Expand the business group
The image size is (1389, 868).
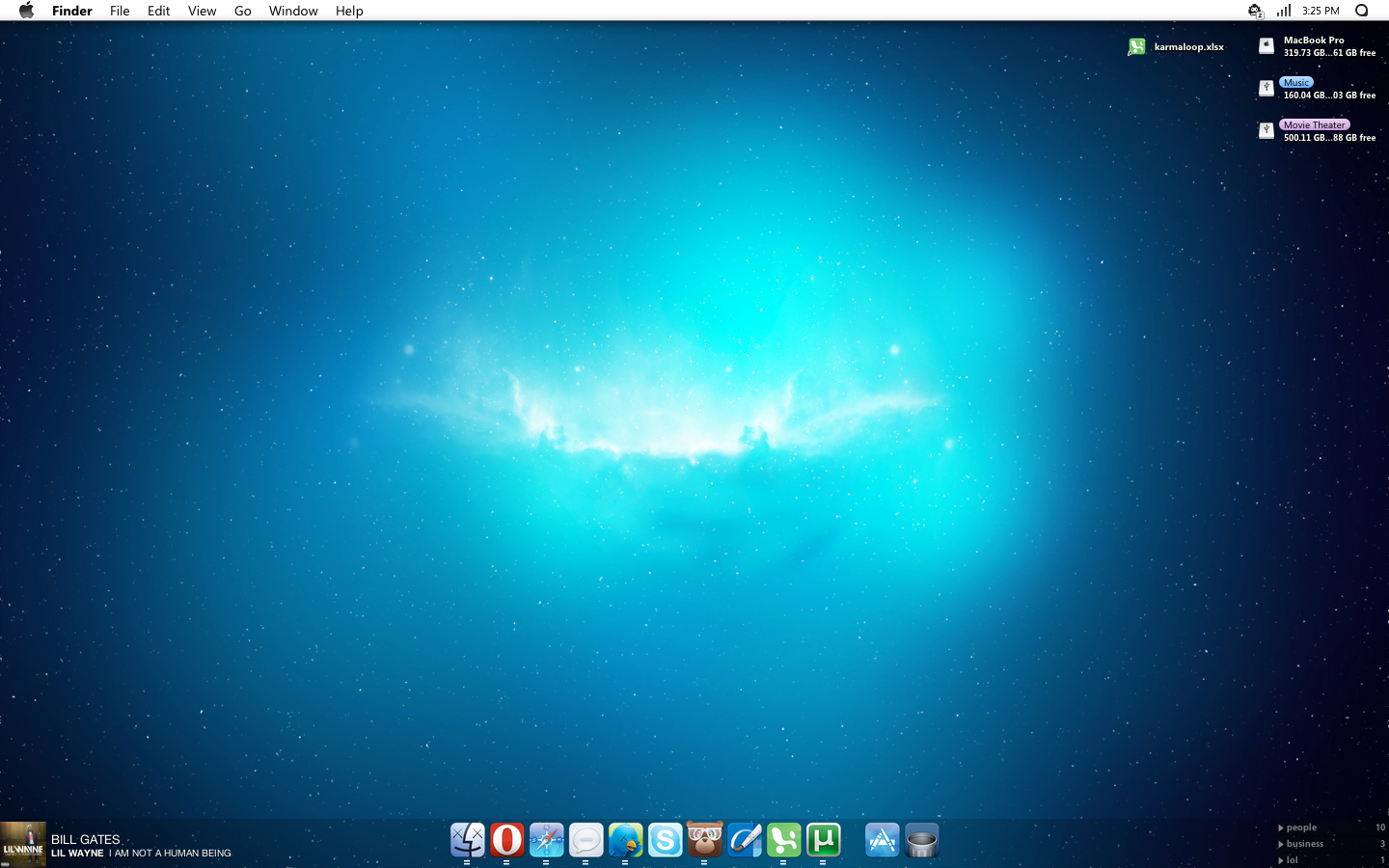tap(1302, 843)
